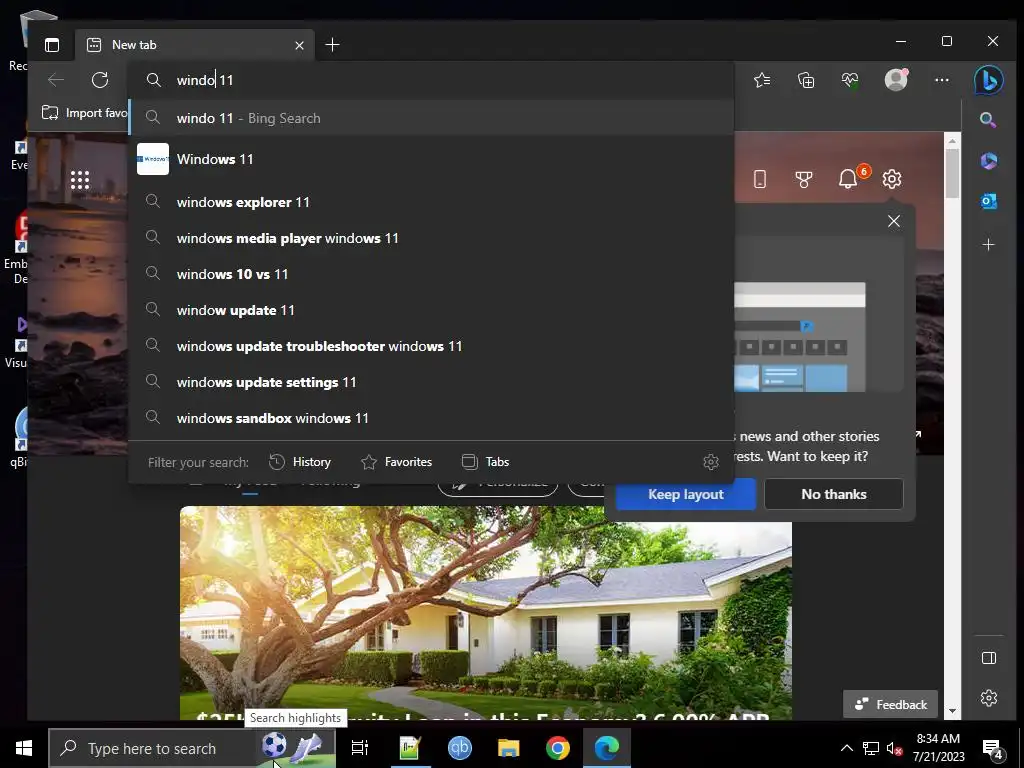The image size is (1024, 768).
Task: Open a new tab with plus button
Action: tap(332, 45)
